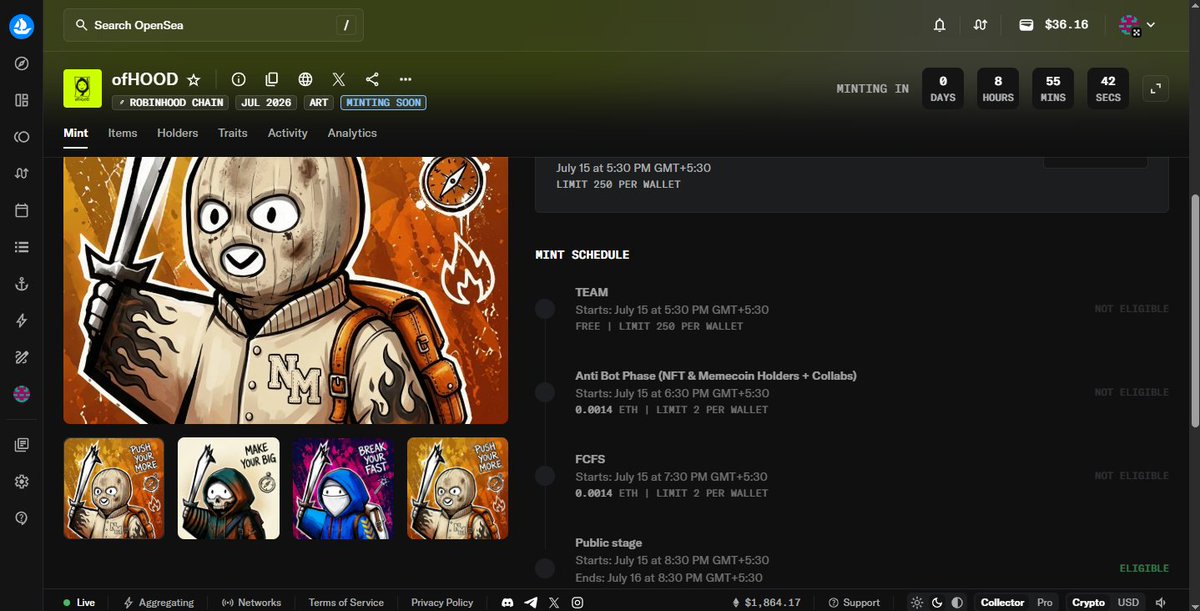1200x611 pixels.
Task: Select the Anti Bot Phase mint stage
Action: pyautogui.click(x=852, y=392)
